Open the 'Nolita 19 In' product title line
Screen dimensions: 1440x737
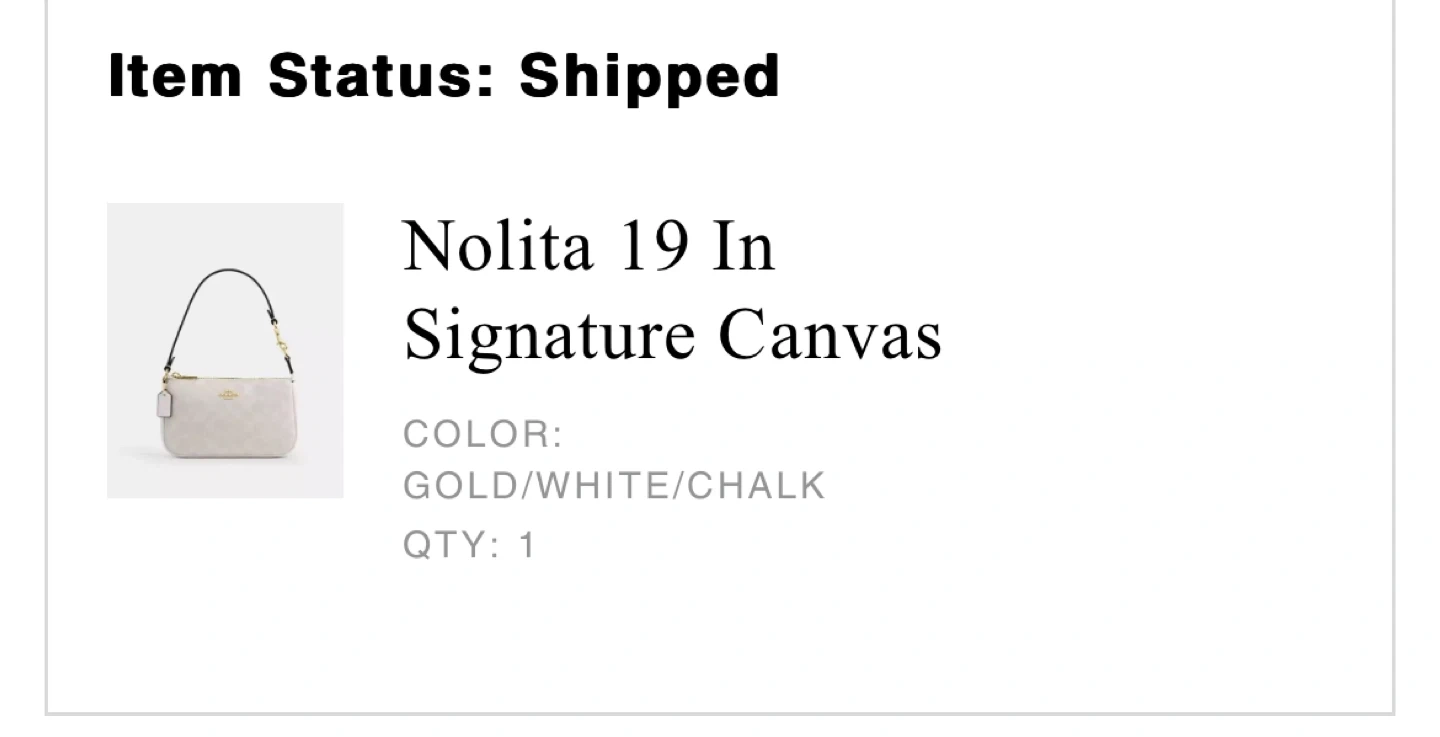(589, 246)
